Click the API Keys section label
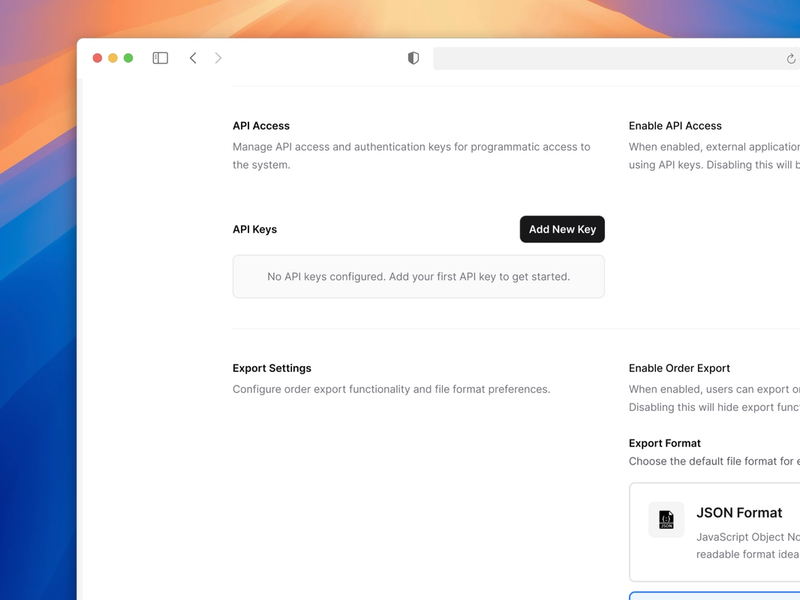This screenshot has width=800, height=600. 253,229
